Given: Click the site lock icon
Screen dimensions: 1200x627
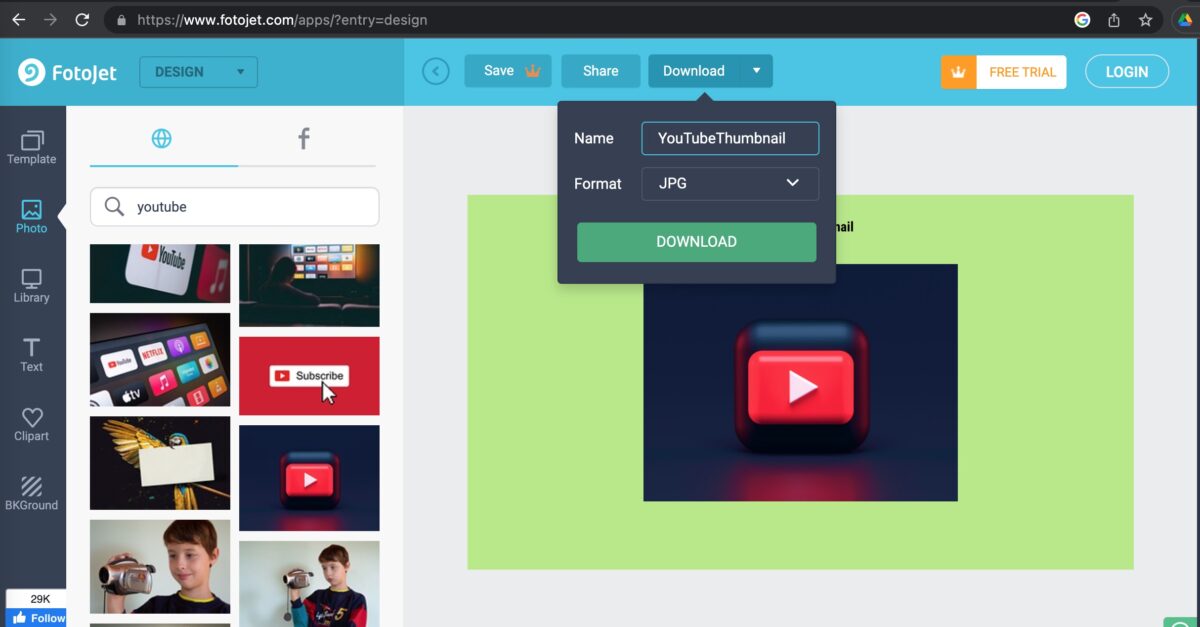Looking at the screenshot, I should click(122, 19).
